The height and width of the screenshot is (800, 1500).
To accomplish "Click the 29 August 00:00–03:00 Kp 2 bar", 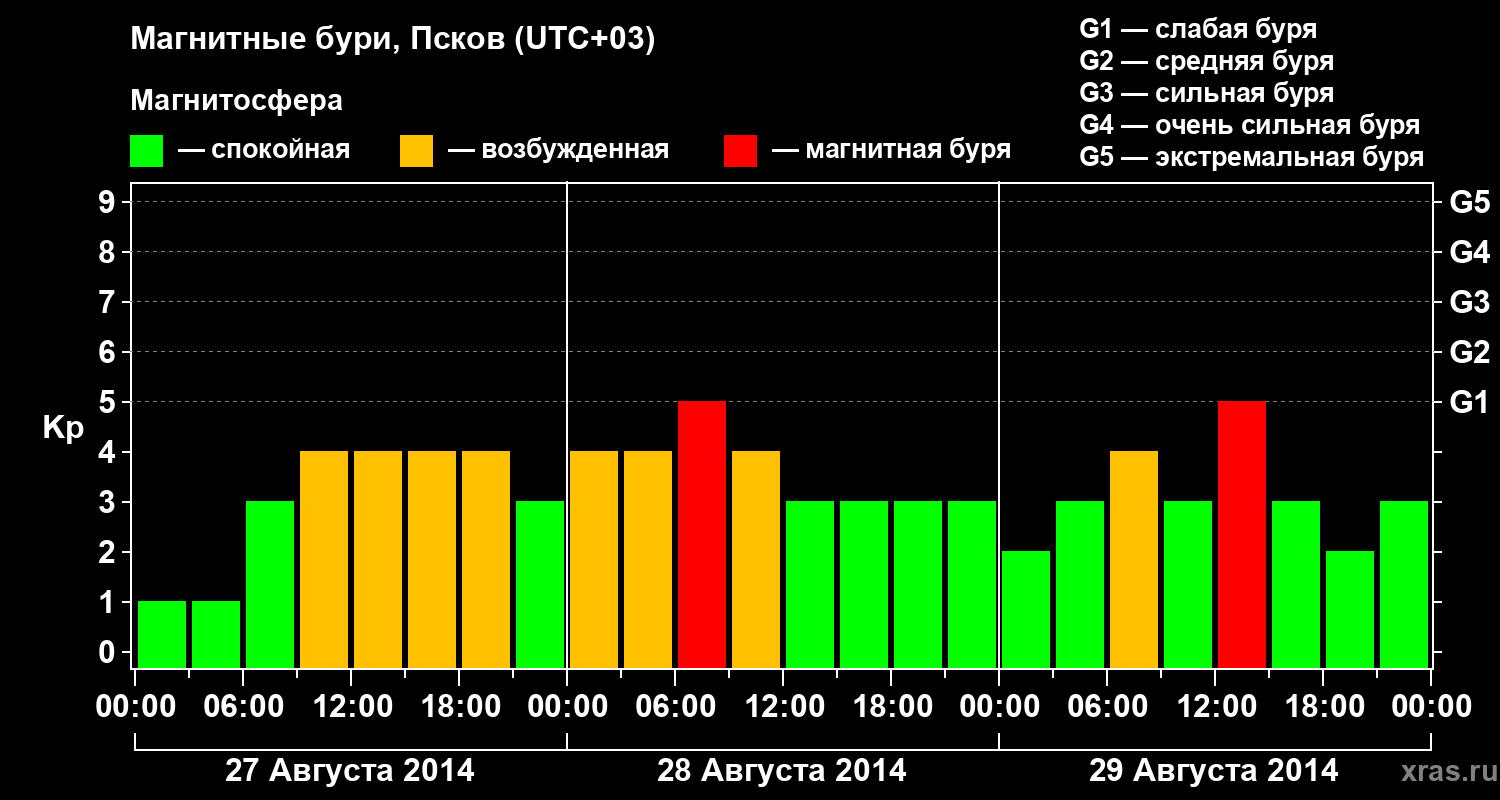I will [1026, 609].
